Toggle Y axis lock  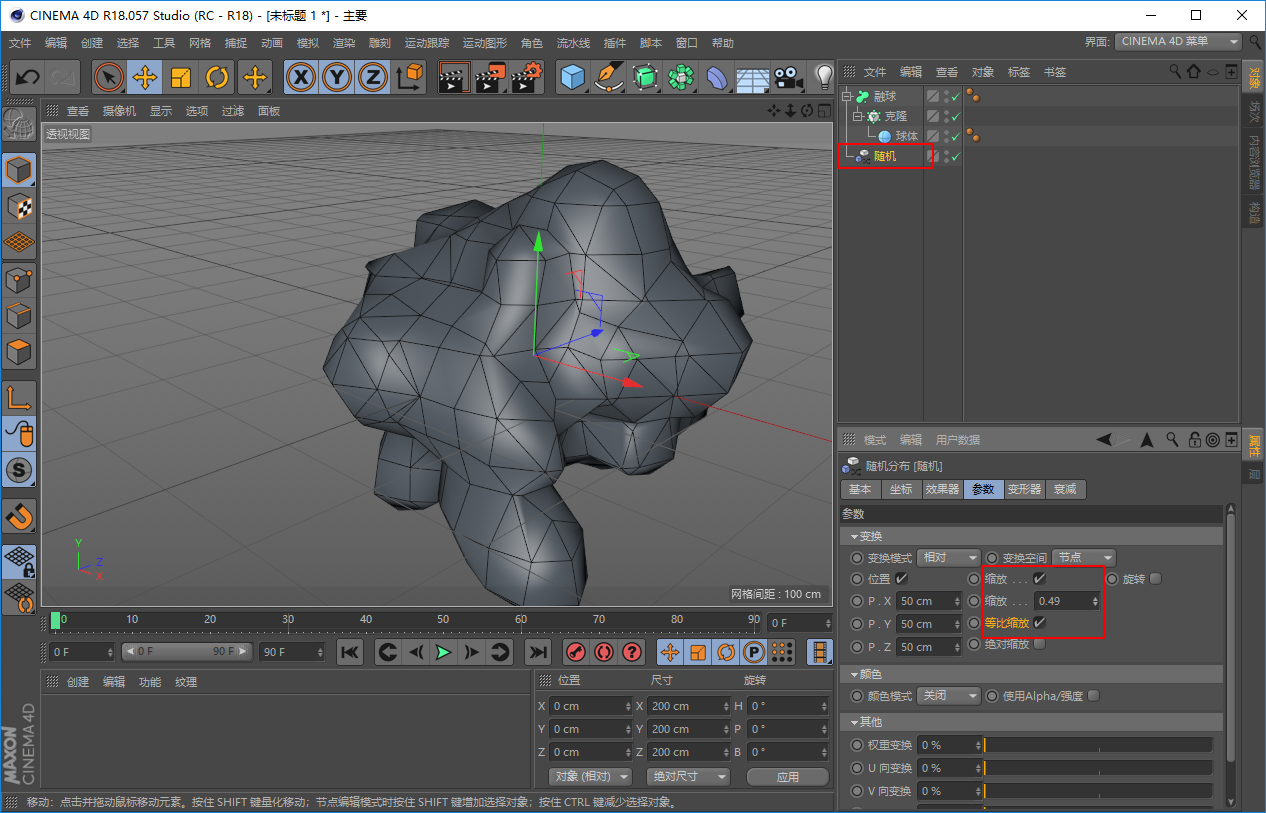337,77
